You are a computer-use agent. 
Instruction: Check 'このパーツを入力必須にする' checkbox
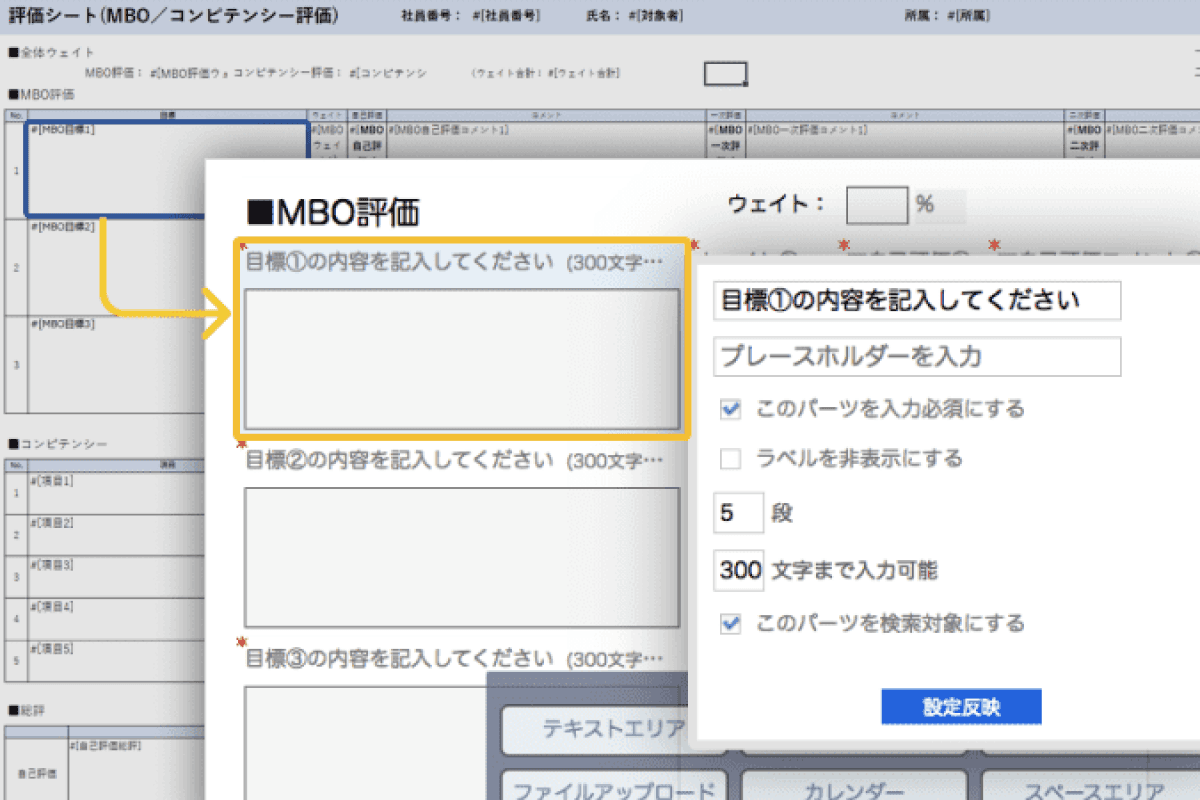tap(731, 409)
